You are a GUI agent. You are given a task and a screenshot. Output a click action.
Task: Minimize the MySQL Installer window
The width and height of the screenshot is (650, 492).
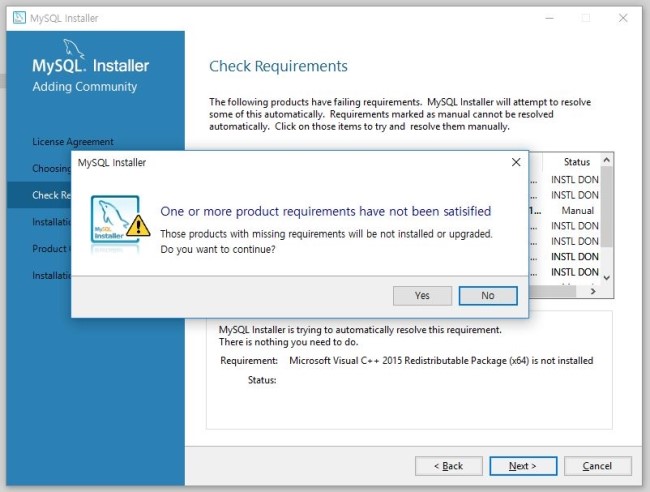[x=550, y=18]
